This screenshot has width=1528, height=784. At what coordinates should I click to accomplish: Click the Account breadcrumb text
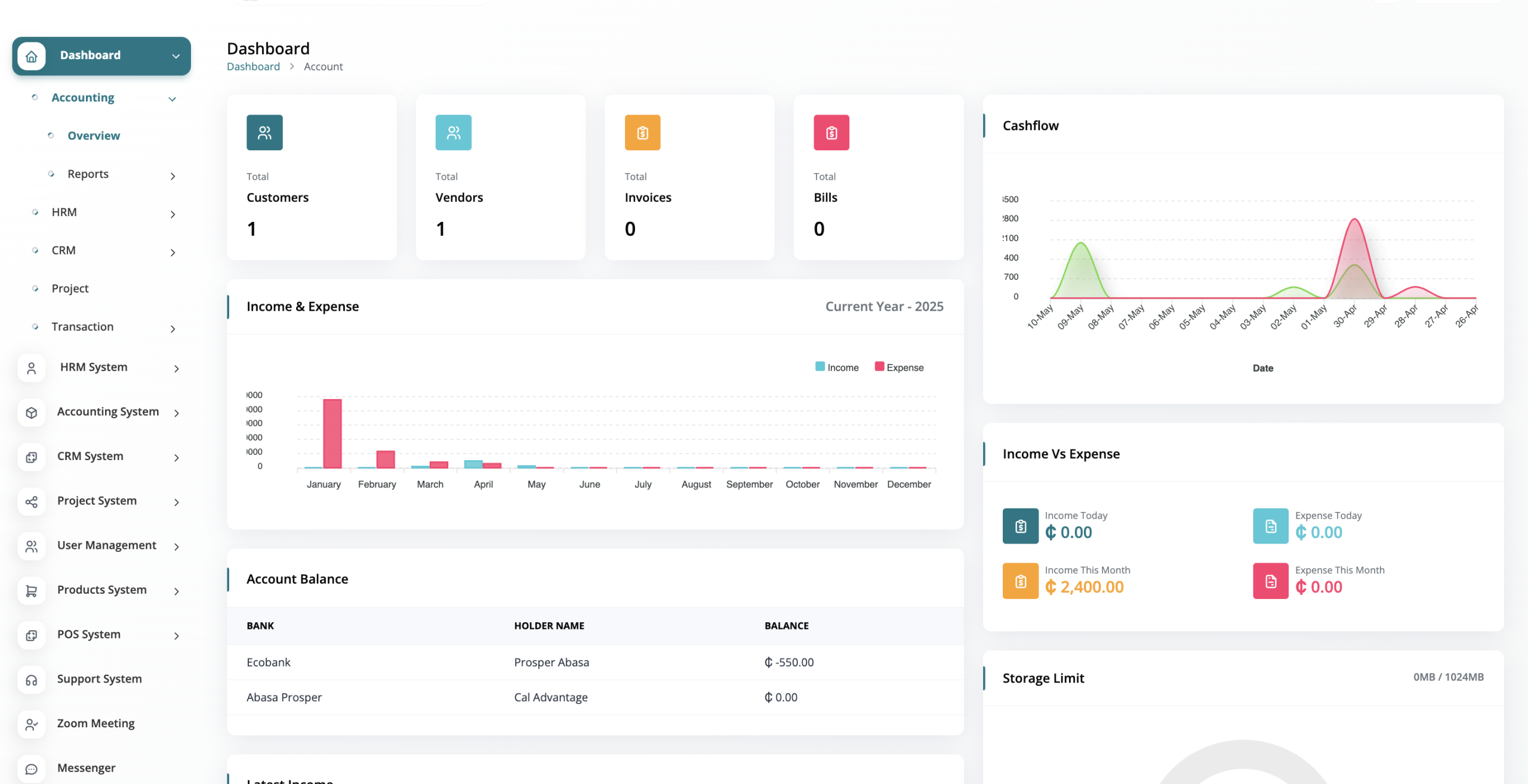(323, 66)
